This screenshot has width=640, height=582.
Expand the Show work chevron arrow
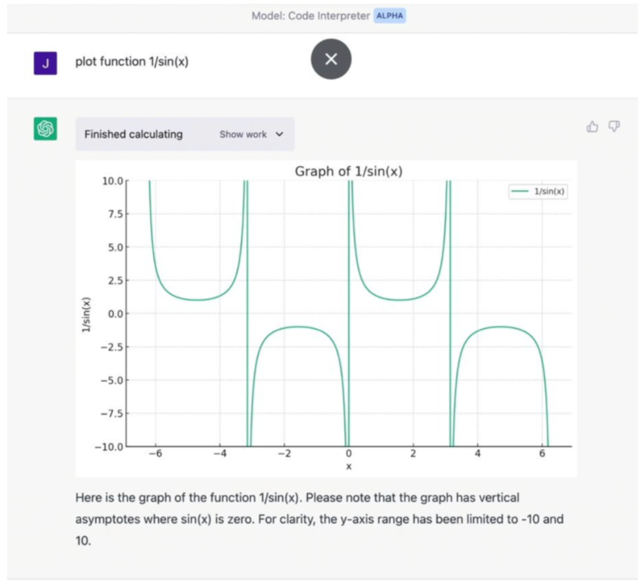[279, 134]
